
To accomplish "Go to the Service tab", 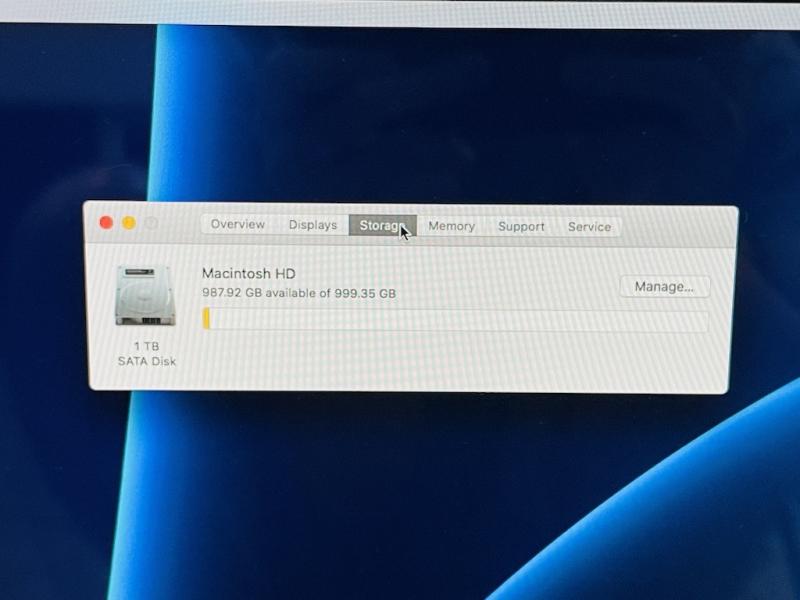I will point(589,227).
